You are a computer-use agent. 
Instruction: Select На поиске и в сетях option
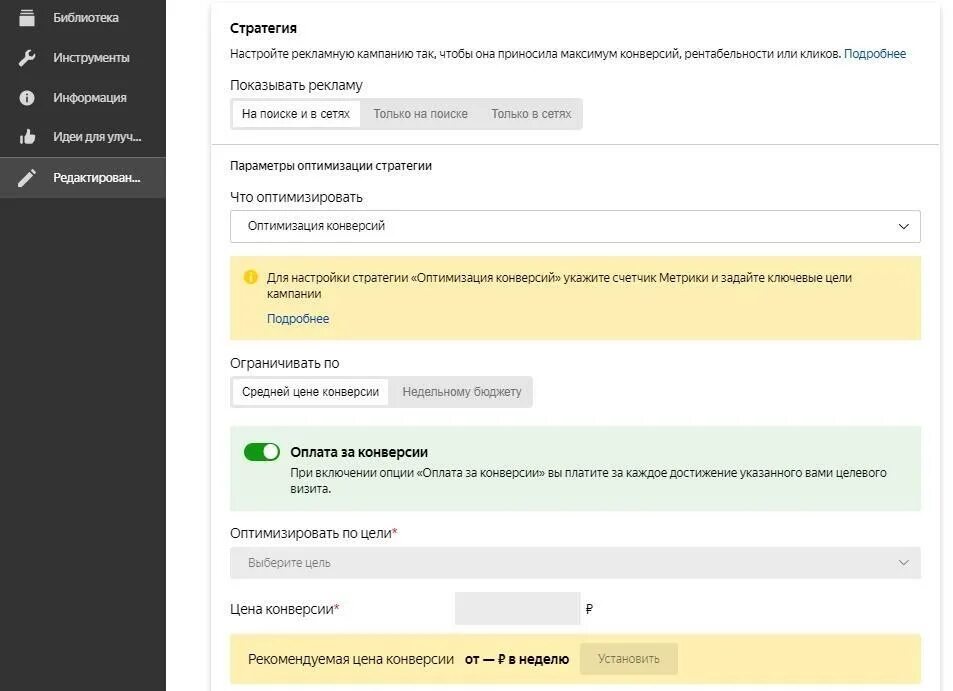coord(296,114)
